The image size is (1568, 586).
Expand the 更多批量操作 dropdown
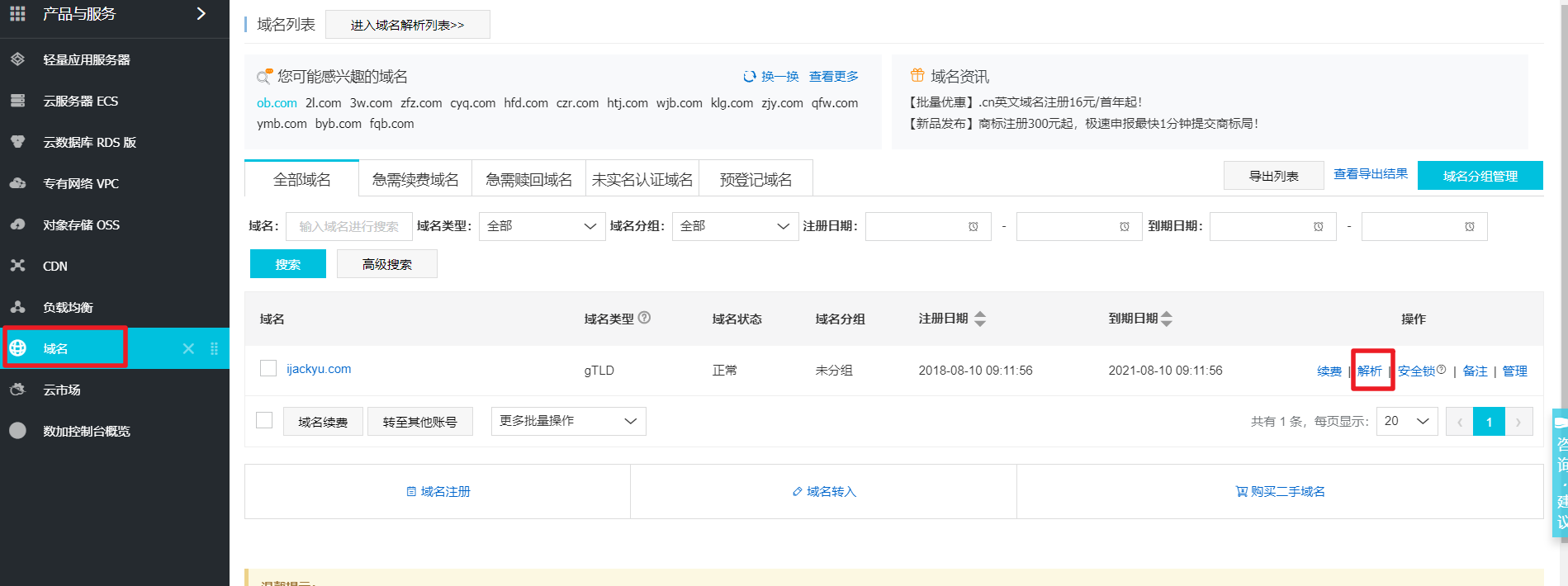pos(568,421)
